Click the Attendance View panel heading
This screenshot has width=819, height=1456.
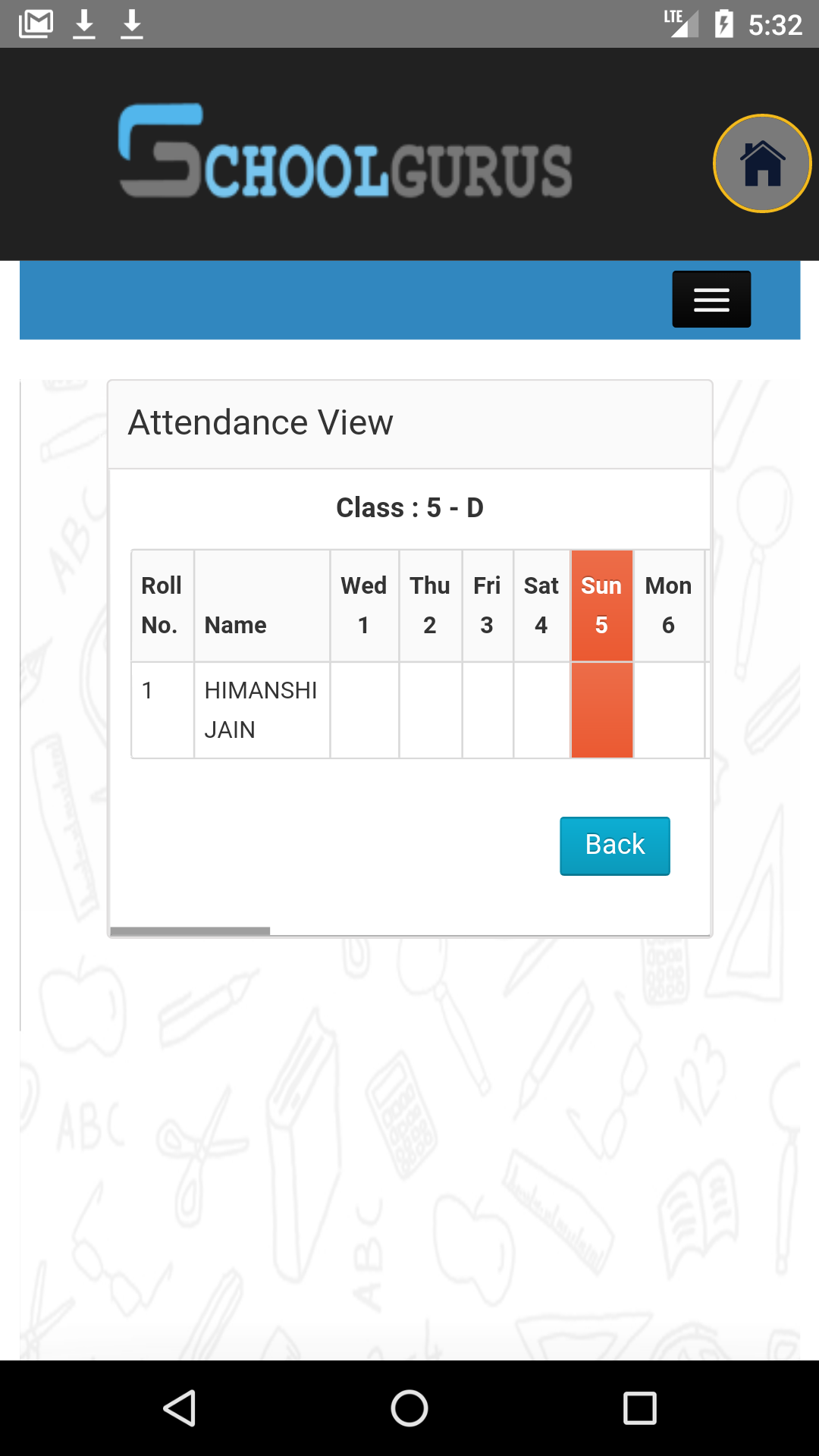pos(261,422)
